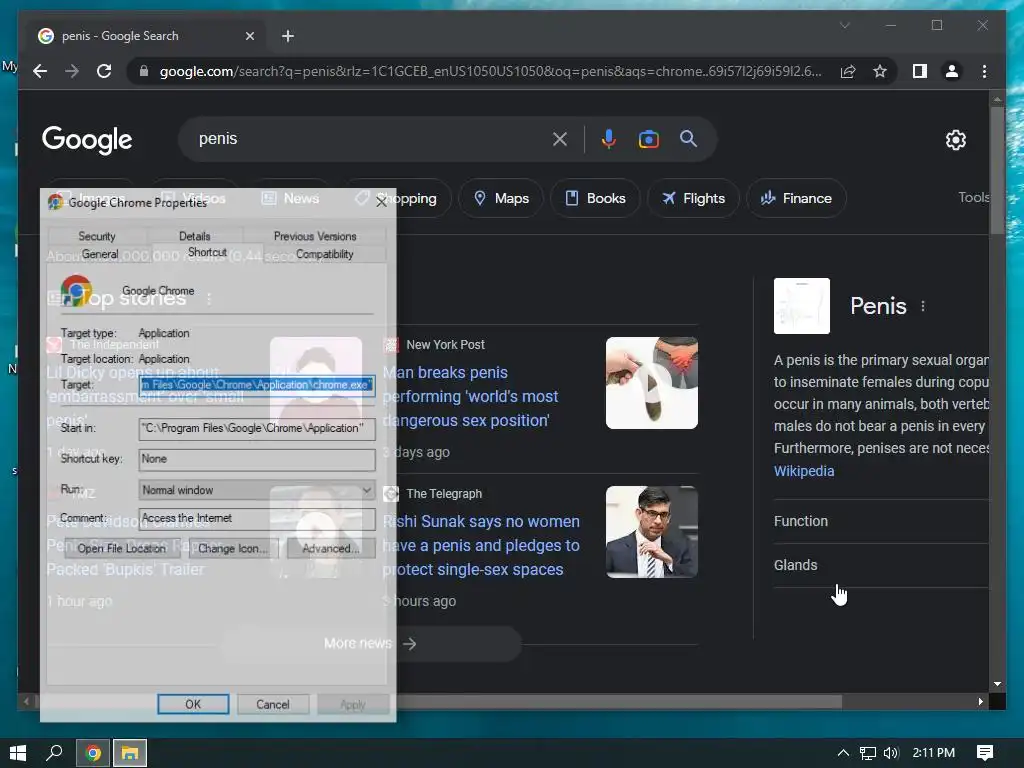This screenshot has width=1024, height=768.
Task: Click the Chrome address bar URL
Action: click(x=490, y=71)
